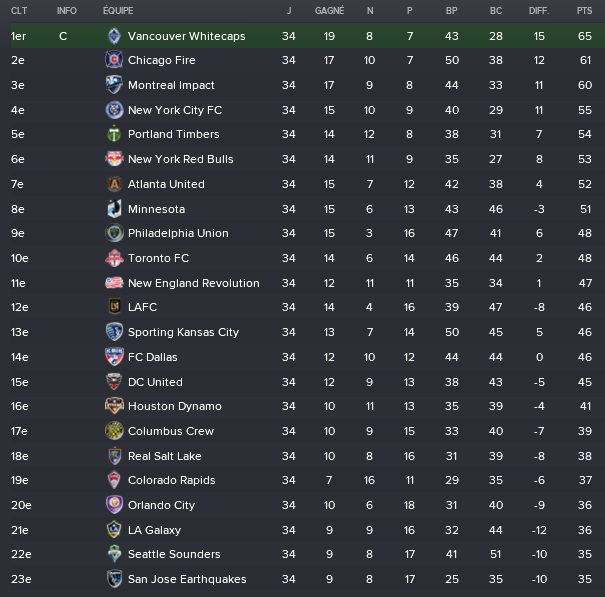Viewport: 605px width, 597px height.
Task: Click the Vancouver Whitecaps club crest
Action: click(114, 36)
